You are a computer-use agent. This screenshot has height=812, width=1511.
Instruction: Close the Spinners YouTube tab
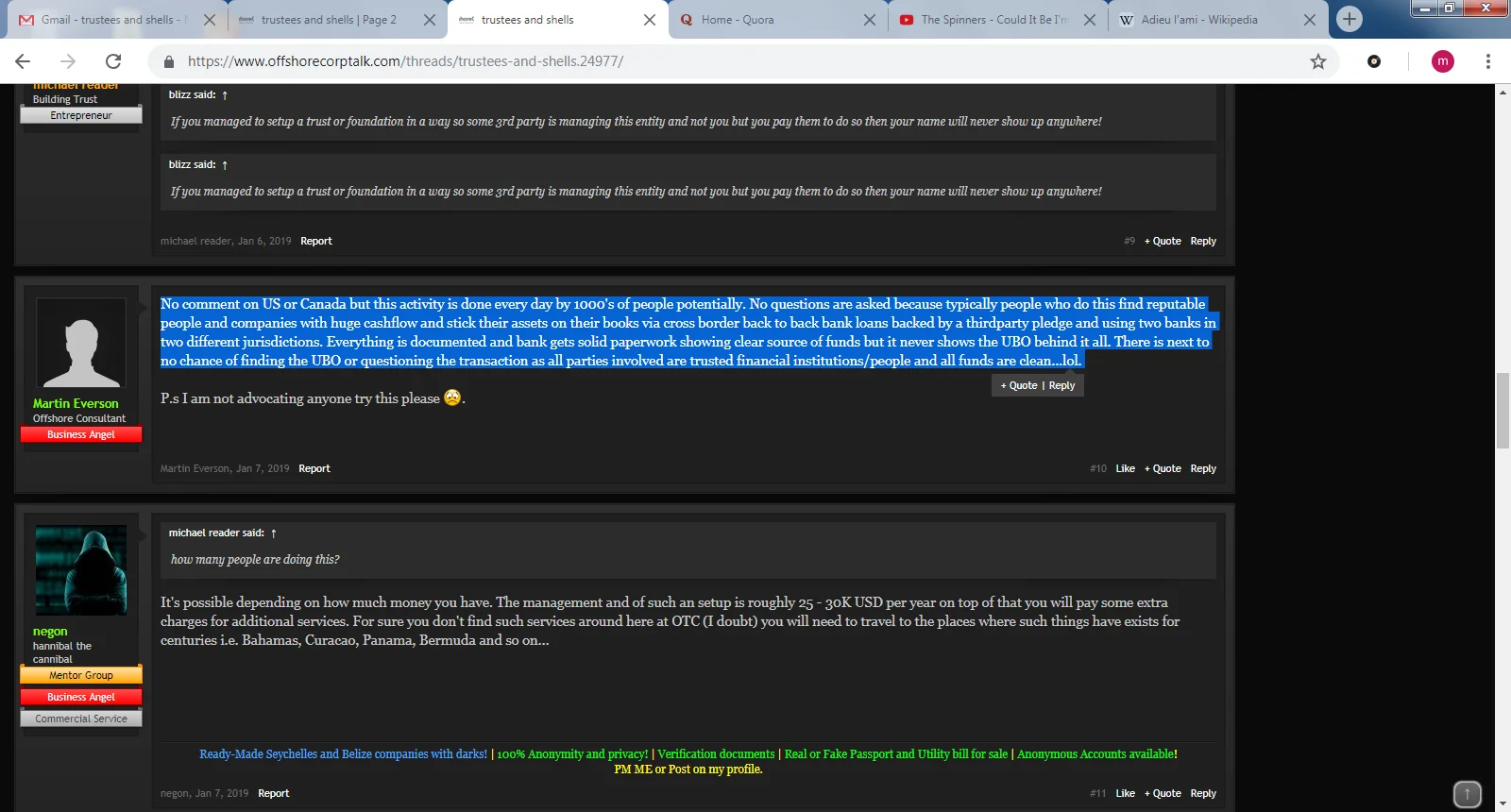(1090, 20)
